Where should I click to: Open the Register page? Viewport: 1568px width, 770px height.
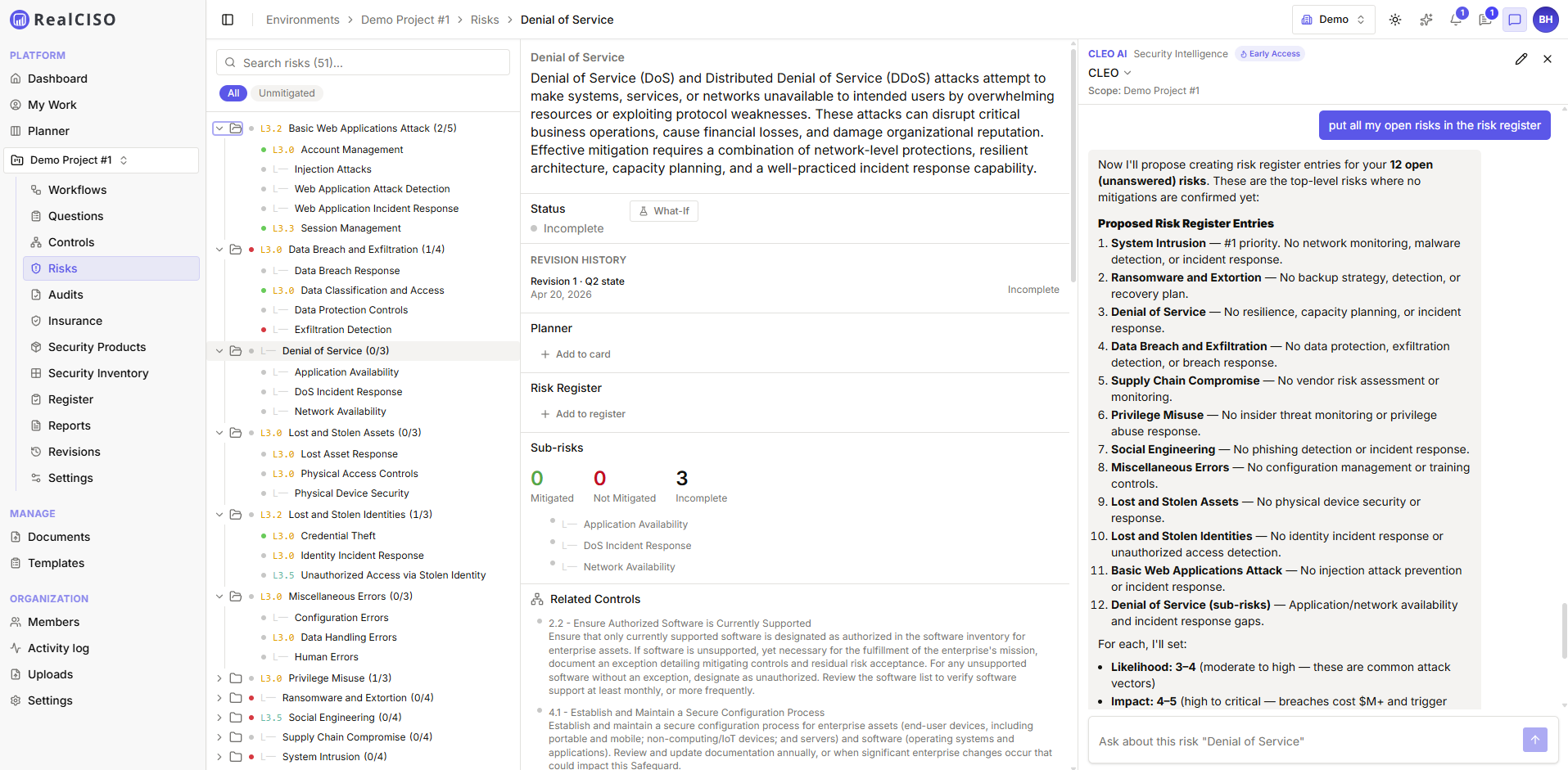pos(70,399)
